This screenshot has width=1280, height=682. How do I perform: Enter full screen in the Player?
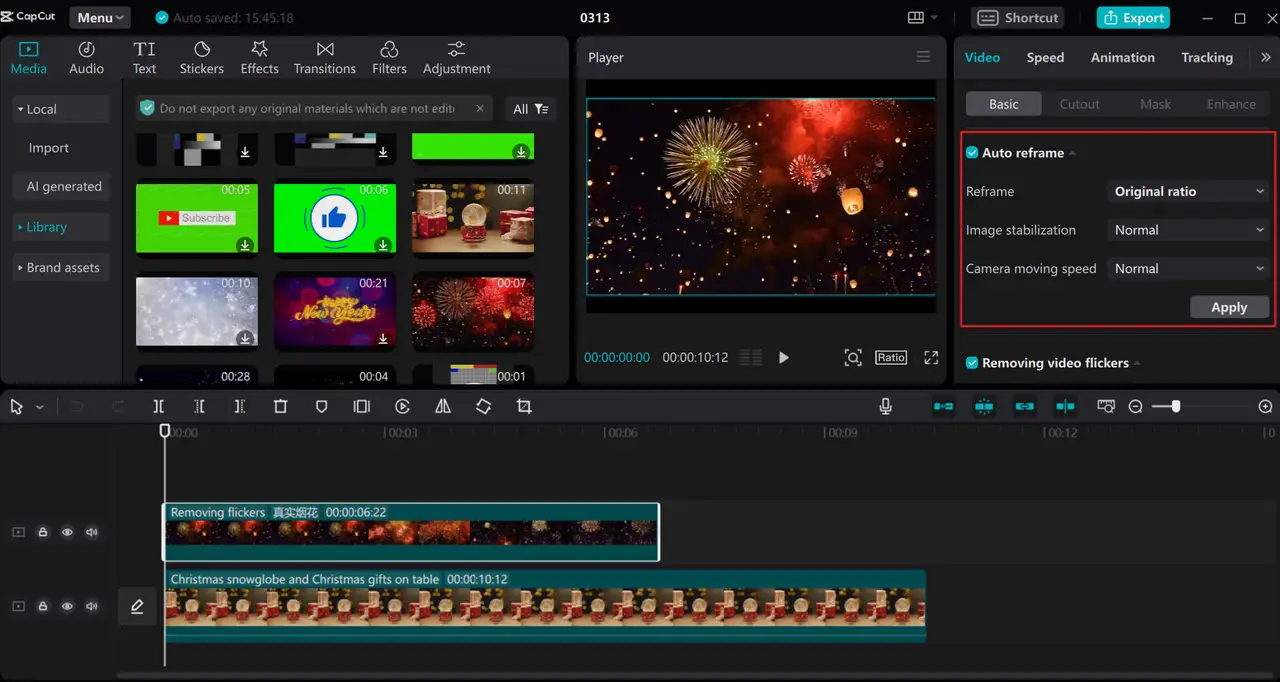tap(931, 358)
